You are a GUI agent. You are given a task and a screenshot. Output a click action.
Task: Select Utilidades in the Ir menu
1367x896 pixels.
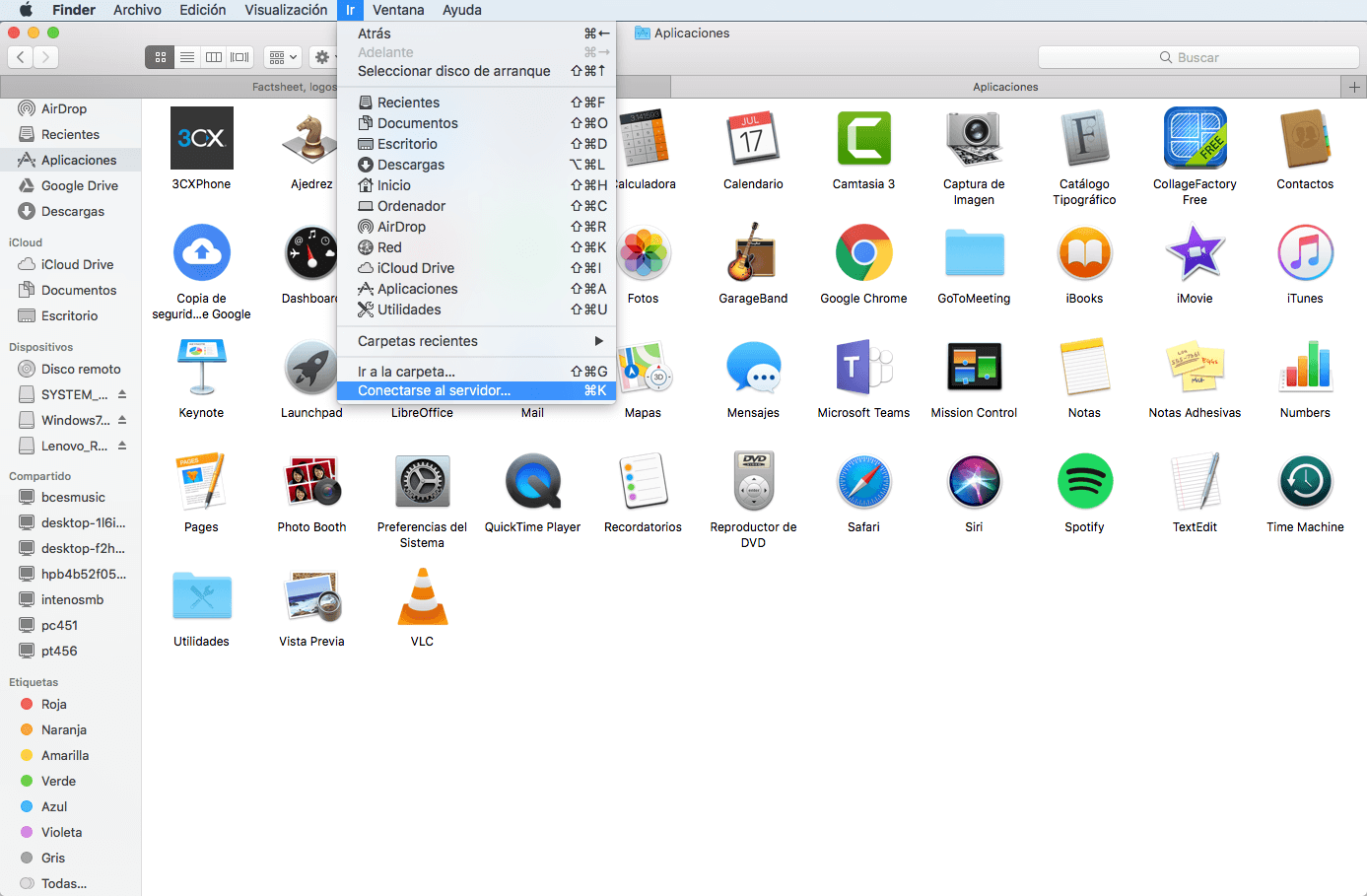coord(409,310)
